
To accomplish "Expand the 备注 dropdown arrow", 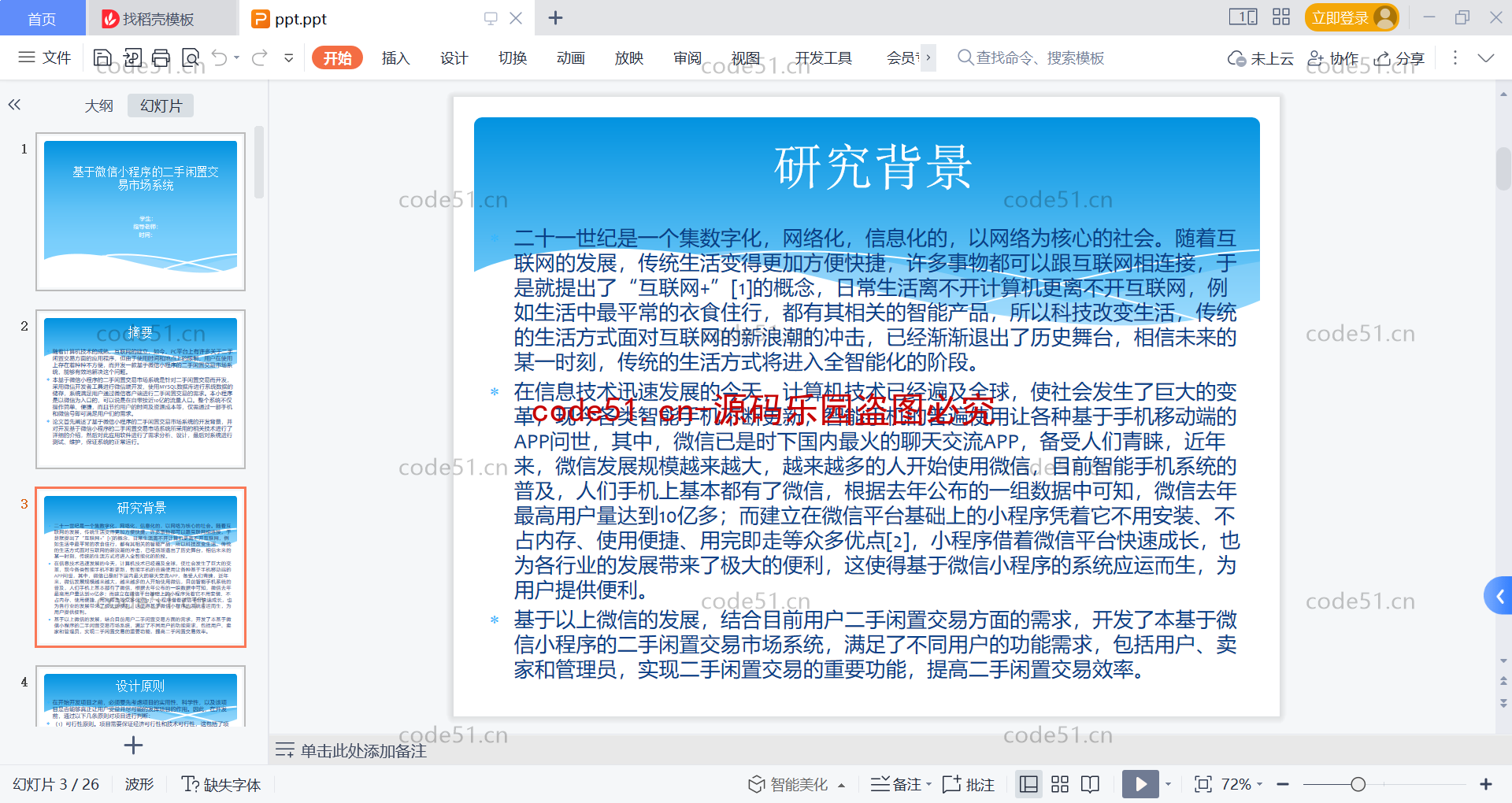I will pyautogui.click(x=929, y=784).
